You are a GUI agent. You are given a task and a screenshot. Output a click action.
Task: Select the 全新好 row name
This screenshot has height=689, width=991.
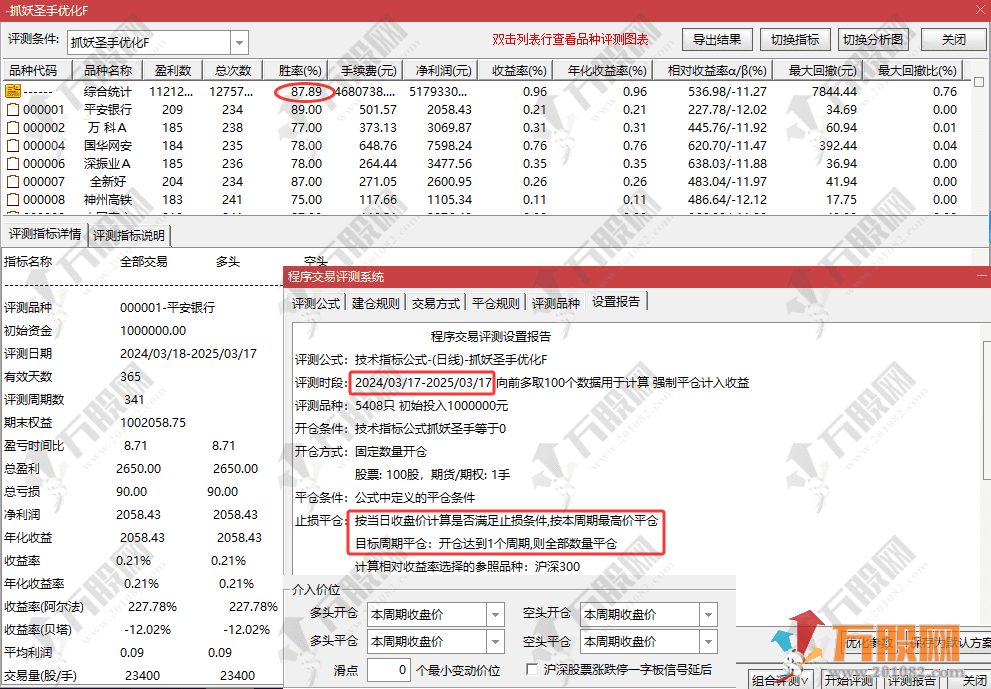pyautogui.click(x=108, y=181)
